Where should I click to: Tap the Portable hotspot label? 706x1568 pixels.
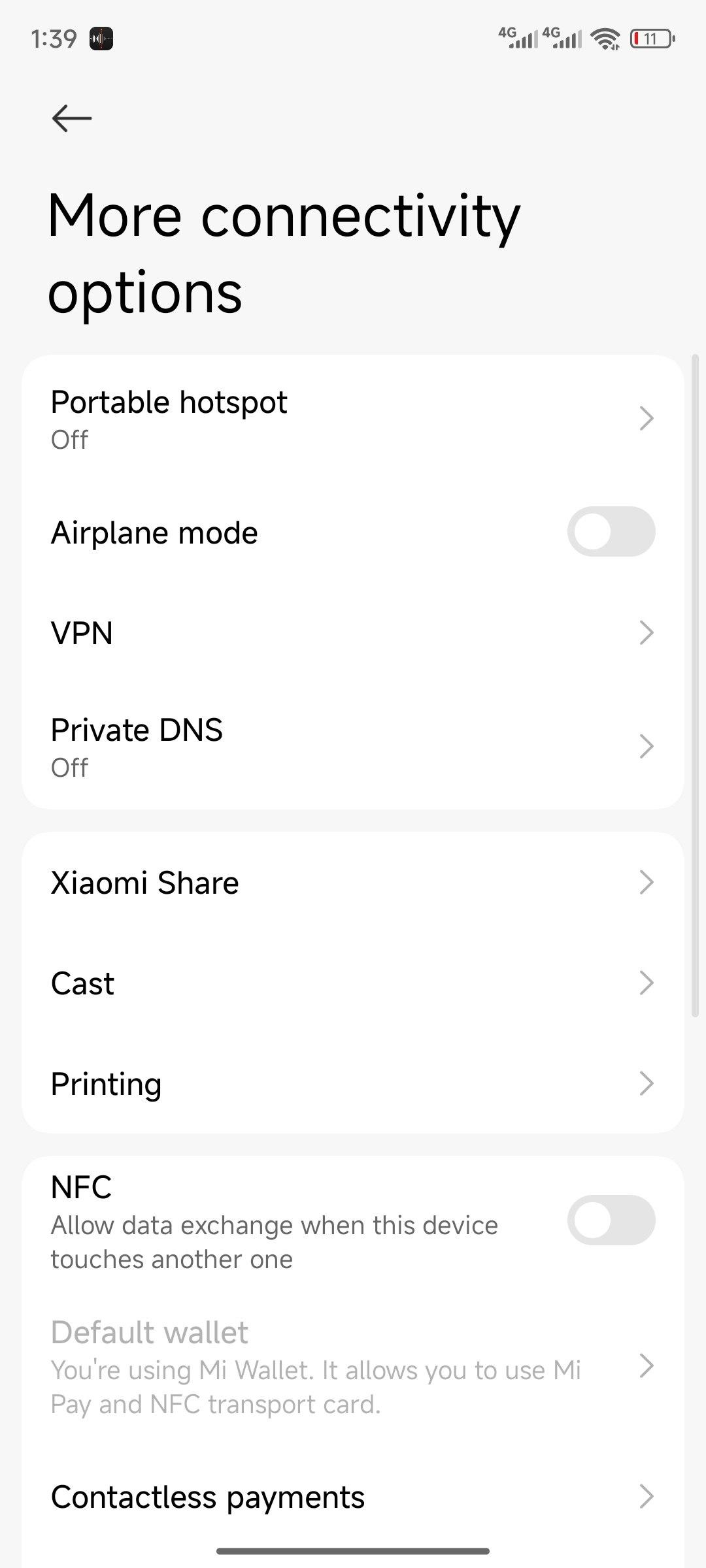(169, 402)
